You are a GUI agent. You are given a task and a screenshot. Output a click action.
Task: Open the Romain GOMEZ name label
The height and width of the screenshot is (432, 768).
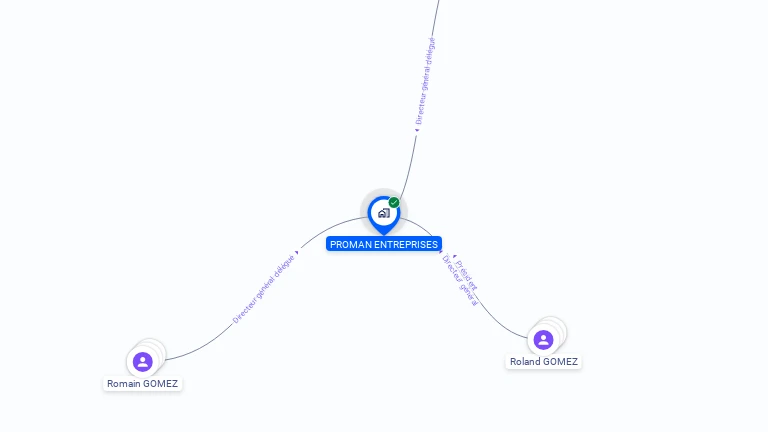click(x=143, y=384)
